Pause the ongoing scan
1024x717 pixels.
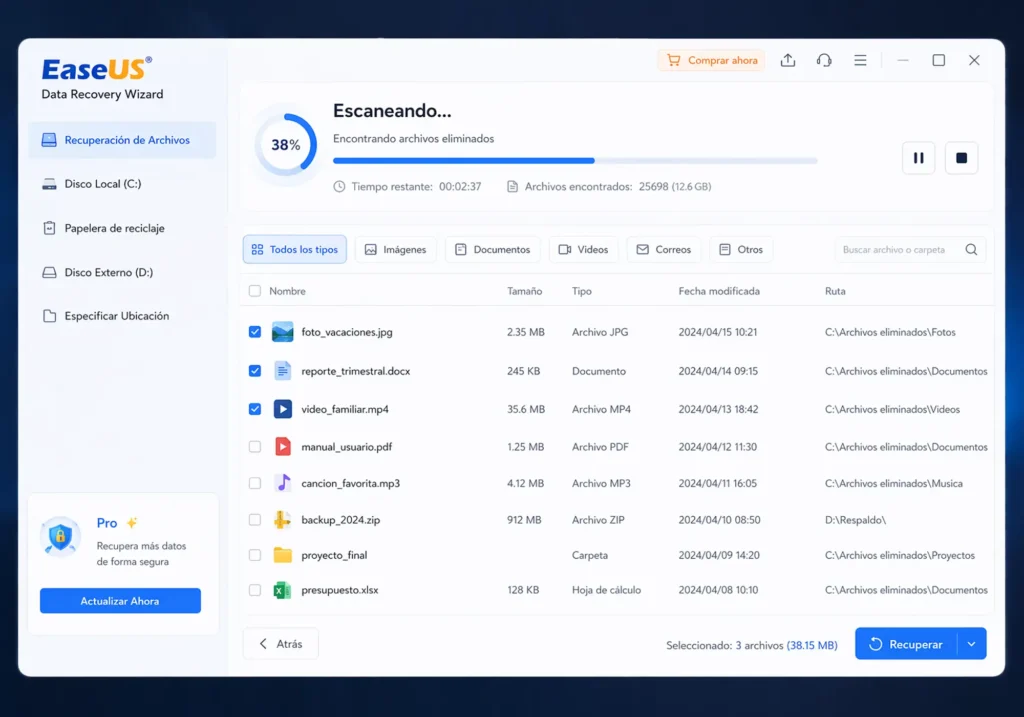pyautogui.click(x=918, y=157)
